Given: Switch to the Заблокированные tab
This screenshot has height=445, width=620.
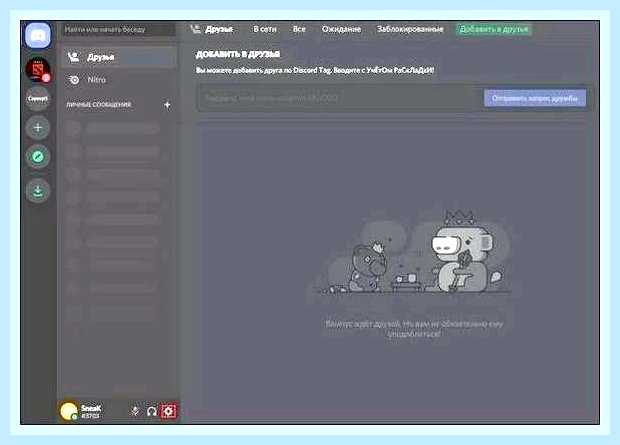Looking at the screenshot, I should (410, 29).
